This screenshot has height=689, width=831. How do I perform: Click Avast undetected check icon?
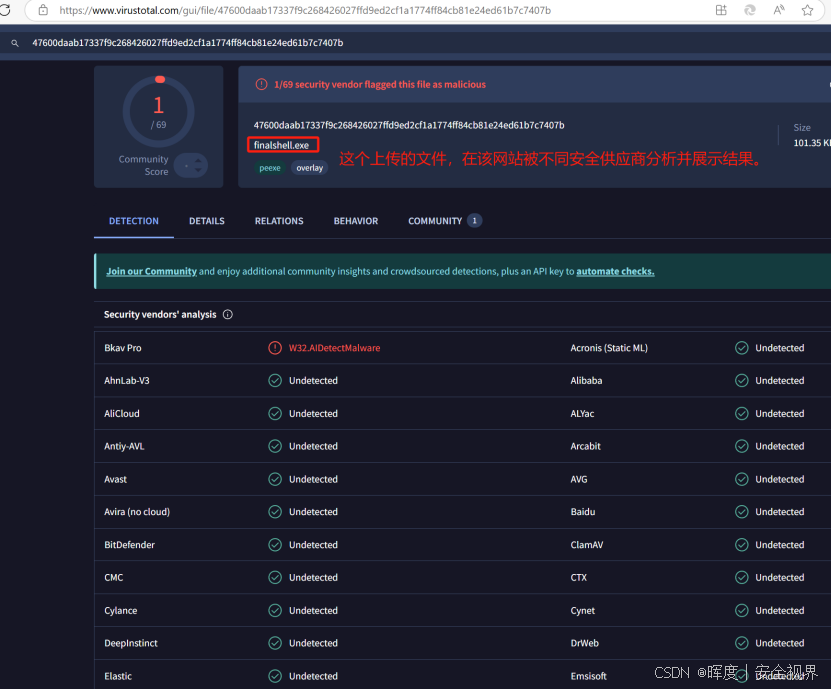(x=275, y=479)
